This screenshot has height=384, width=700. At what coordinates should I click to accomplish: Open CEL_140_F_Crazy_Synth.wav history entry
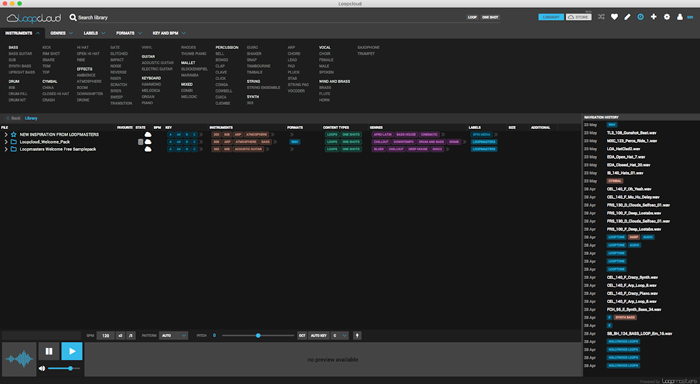(632, 277)
